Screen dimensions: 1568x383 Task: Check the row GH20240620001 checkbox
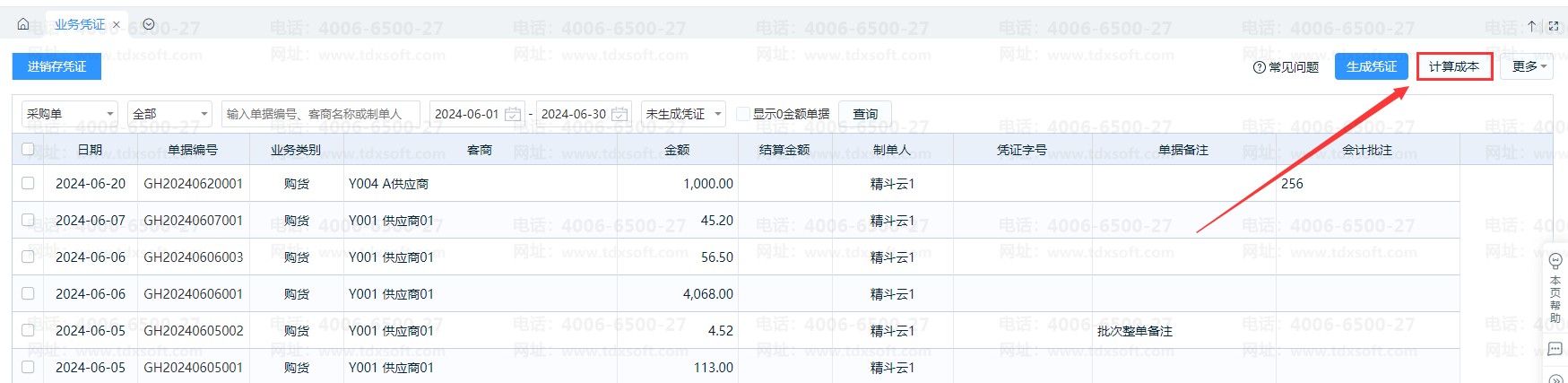(x=28, y=183)
